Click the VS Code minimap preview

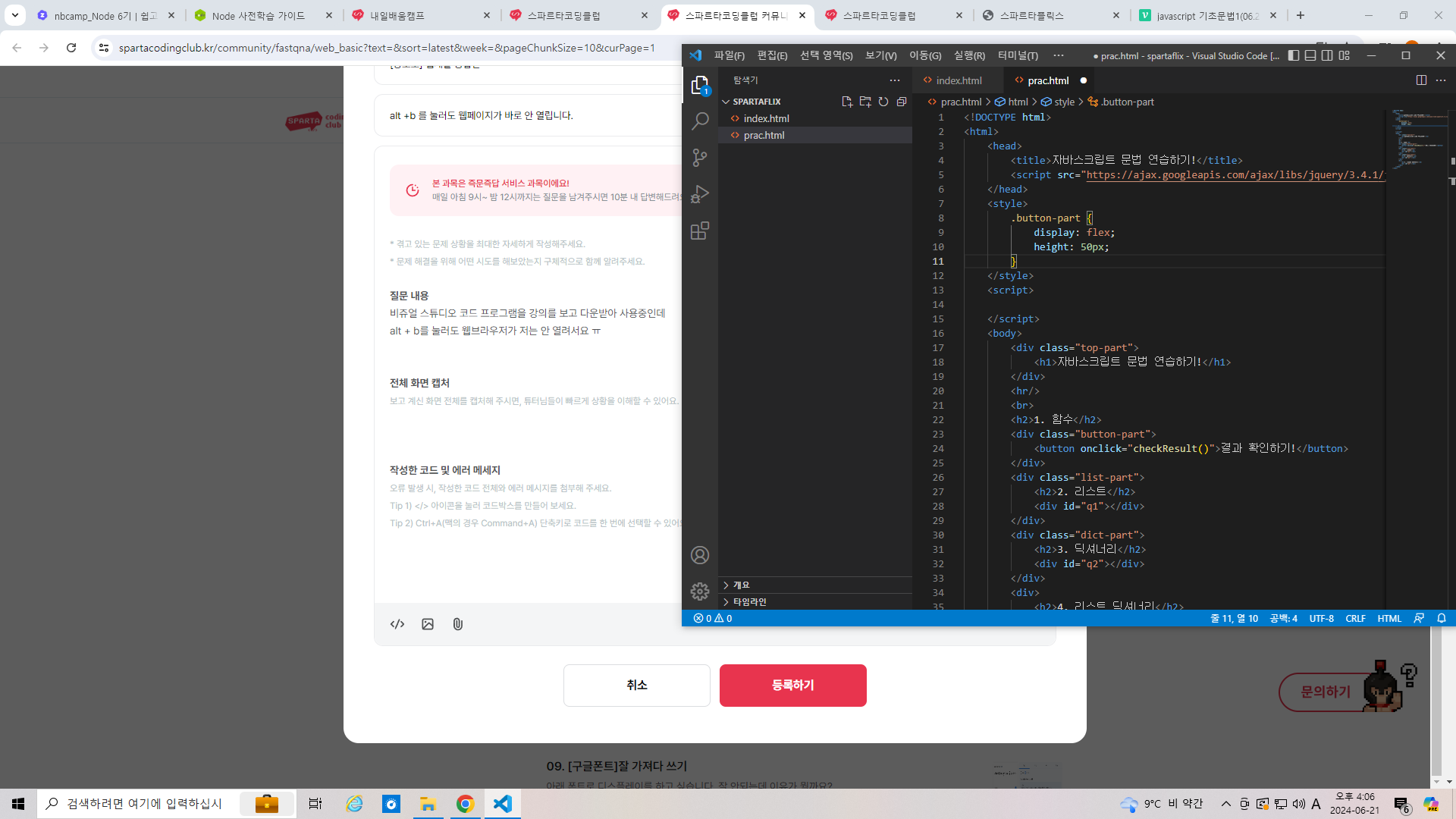[x=1419, y=140]
